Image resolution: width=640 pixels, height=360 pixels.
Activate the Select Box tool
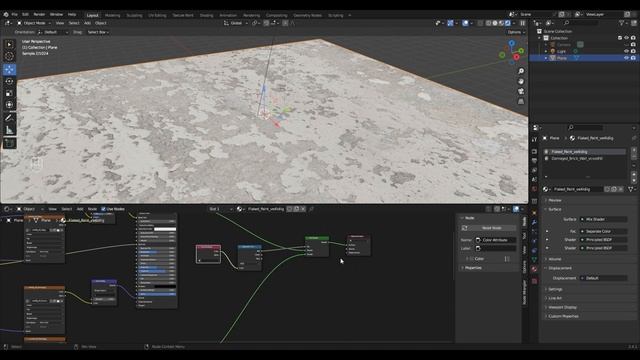(x=9, y=44)
